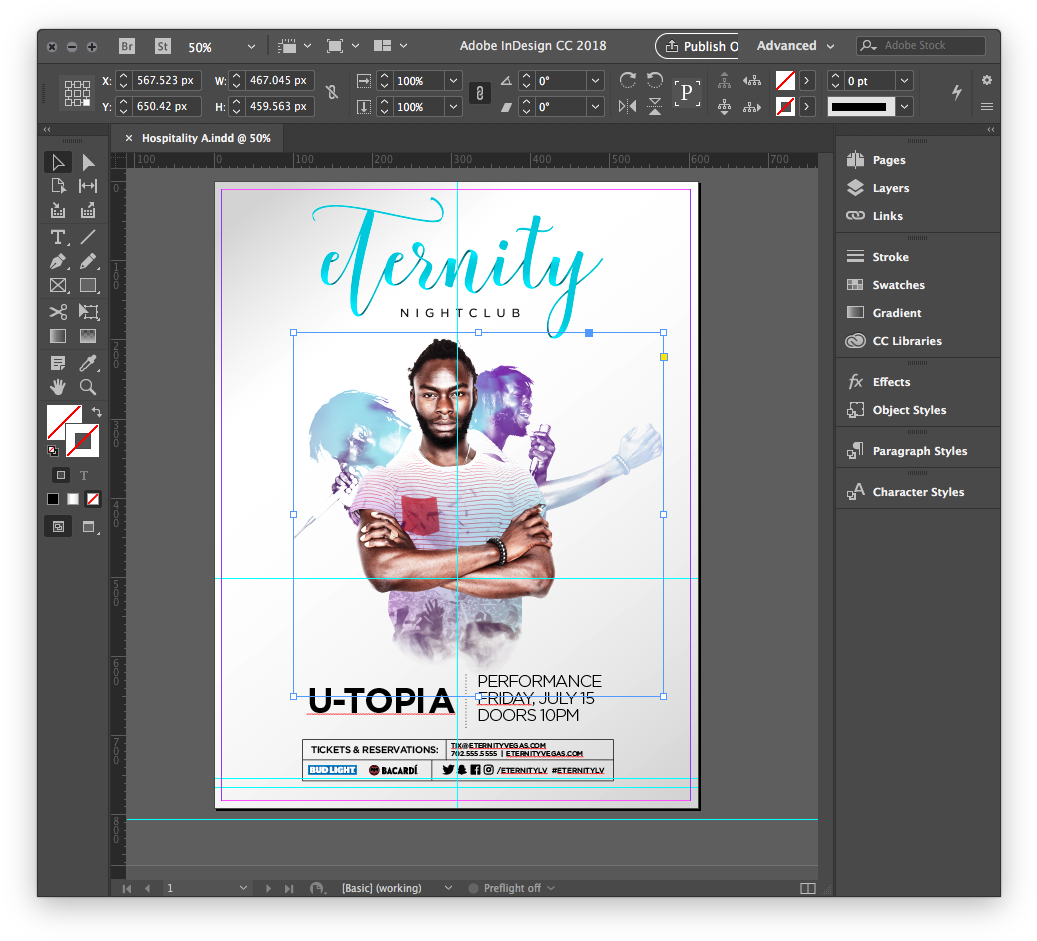Select the Type tool

pos(57,237)
